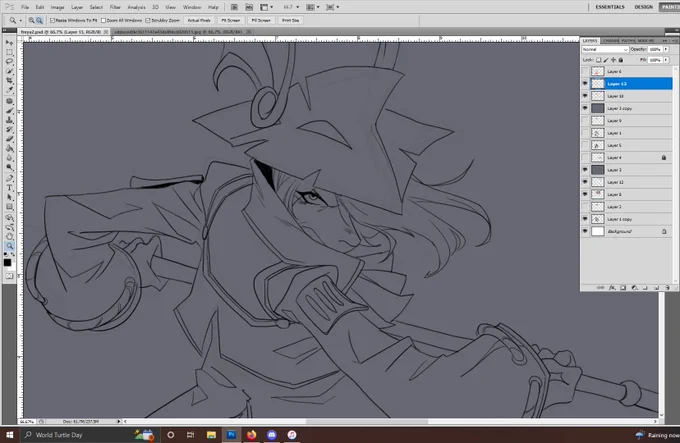The image size is (680, 443).
Task: Toggle Resize Windows To Fit checkbox
Action: 52,20
